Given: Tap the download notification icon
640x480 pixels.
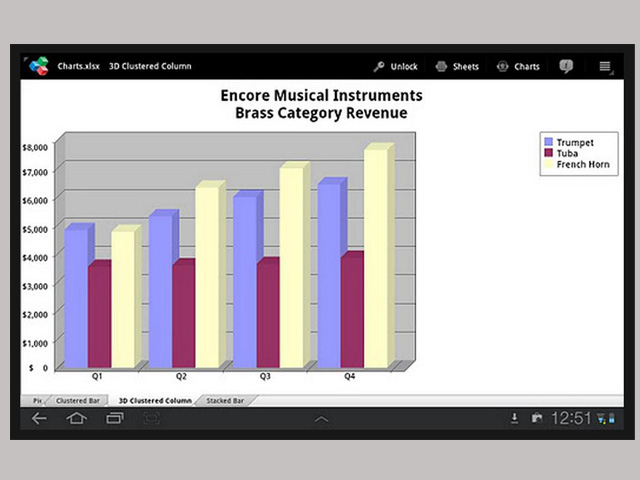Looking at the screenshot, I should [514, 418].
